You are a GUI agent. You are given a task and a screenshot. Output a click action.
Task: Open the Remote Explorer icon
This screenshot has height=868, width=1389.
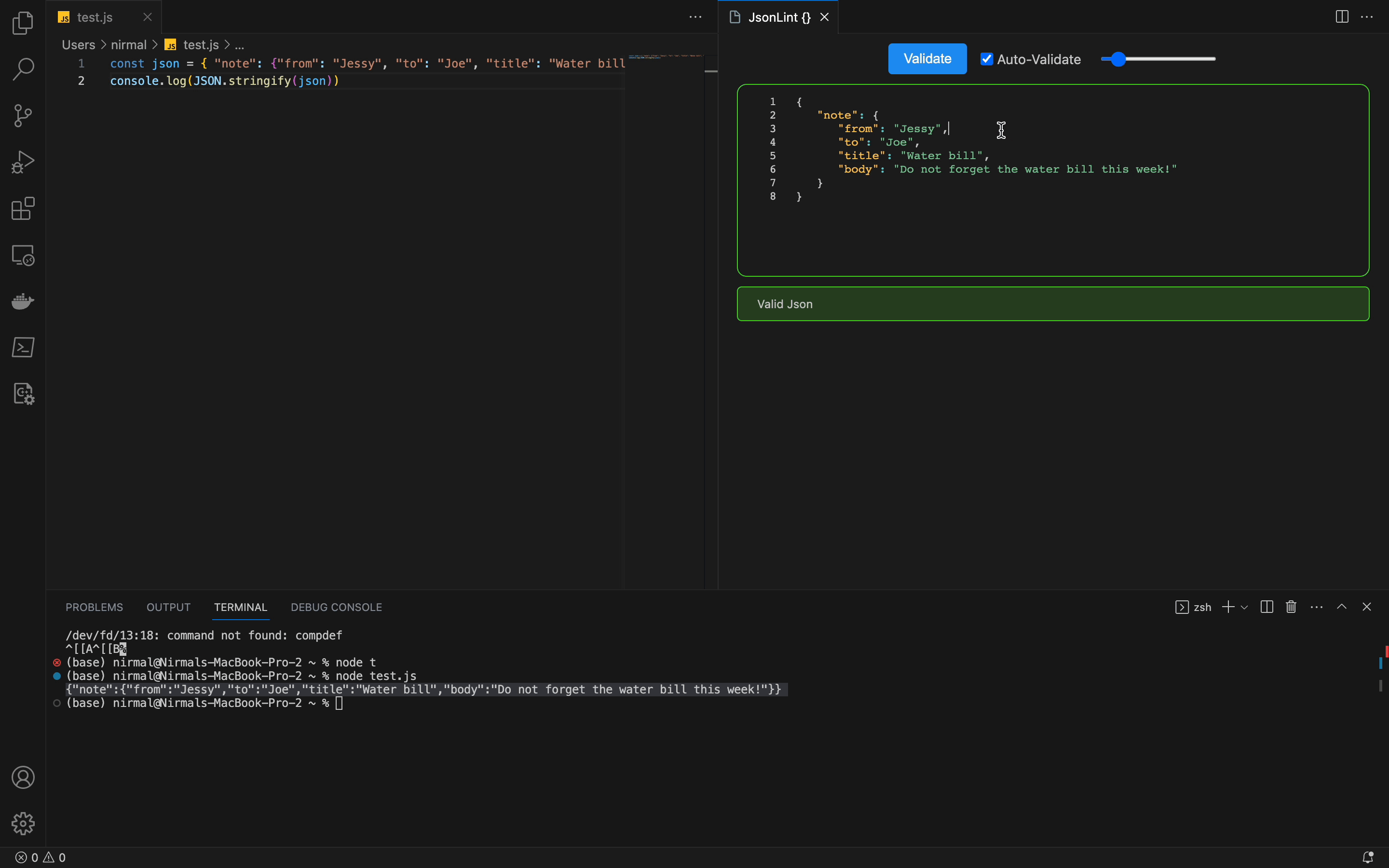pyautogui.click(x=23, y=255)
